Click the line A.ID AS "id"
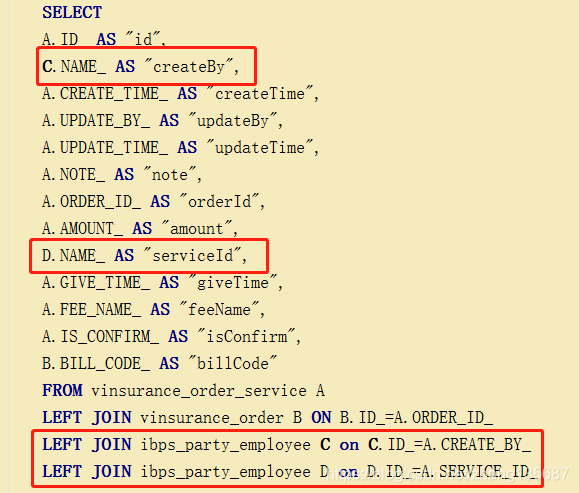This screenshot has width=579, height=493. tap(104, 39)
